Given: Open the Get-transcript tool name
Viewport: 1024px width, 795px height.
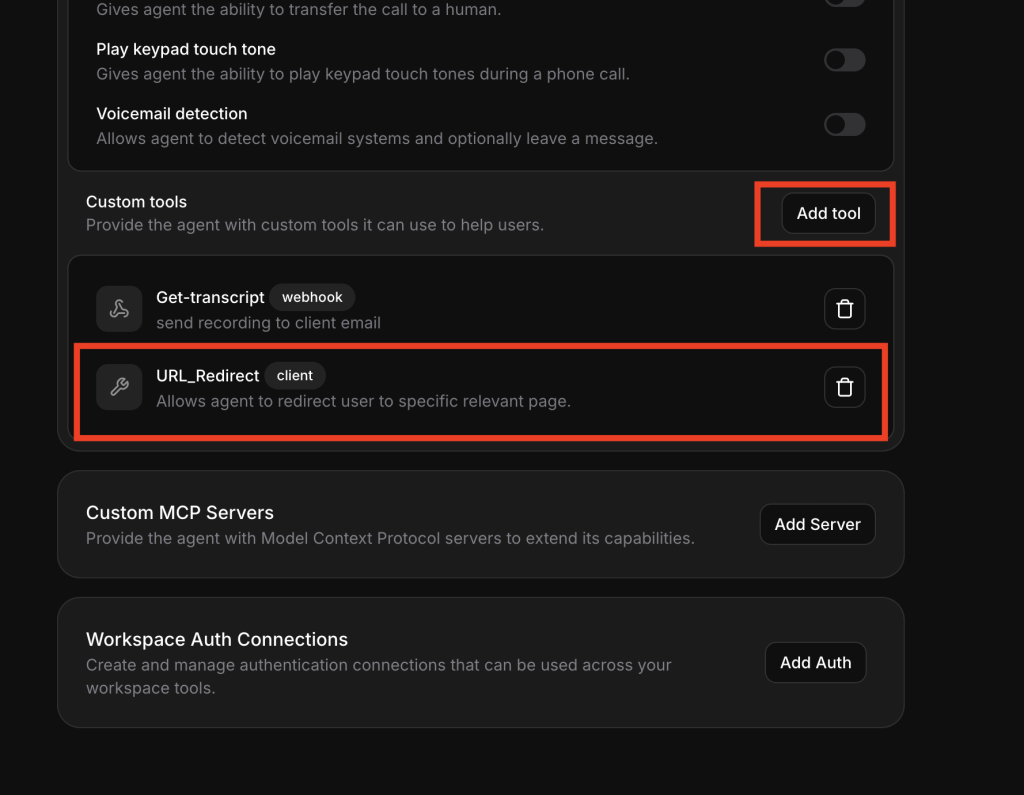Looking at the screenshot, I should point(210,297).
